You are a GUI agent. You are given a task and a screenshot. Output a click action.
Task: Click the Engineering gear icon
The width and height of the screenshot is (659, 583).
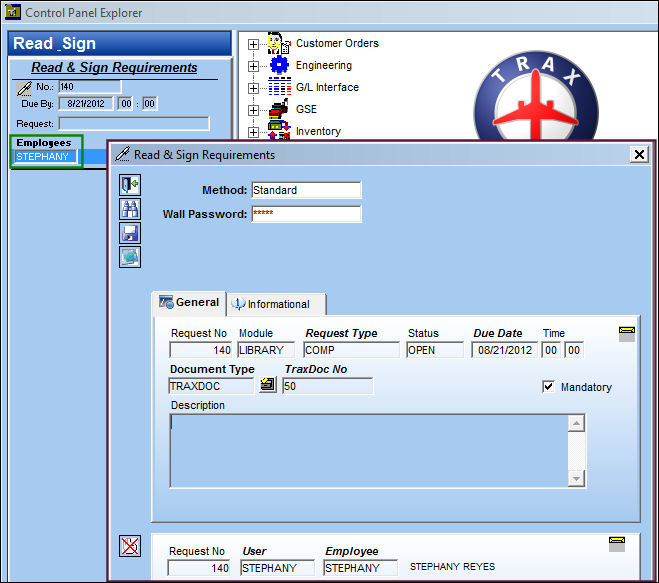(279, 65)
